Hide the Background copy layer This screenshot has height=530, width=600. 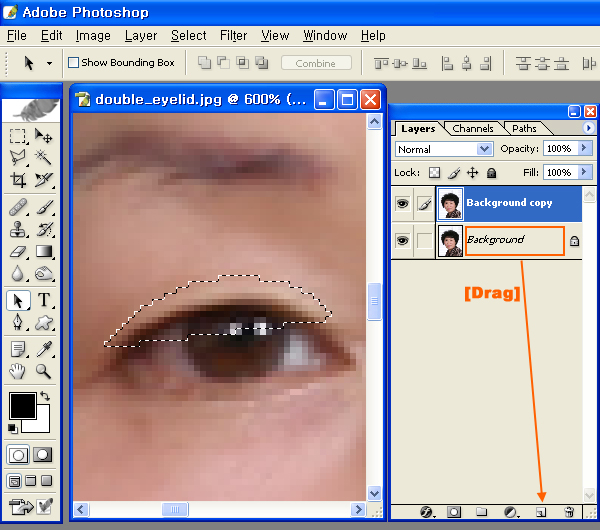pyautogui.click(x=402, y=203)
